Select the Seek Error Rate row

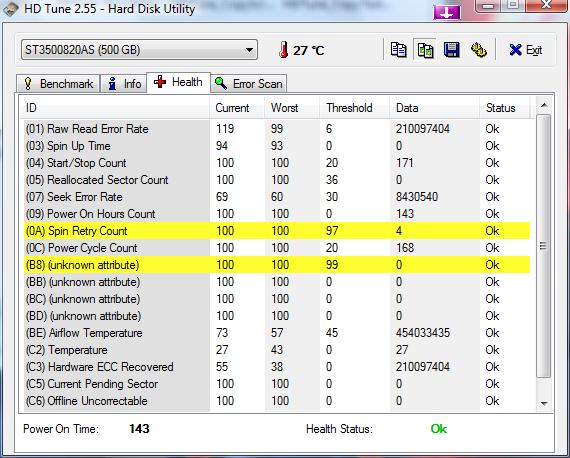point(277,197)
